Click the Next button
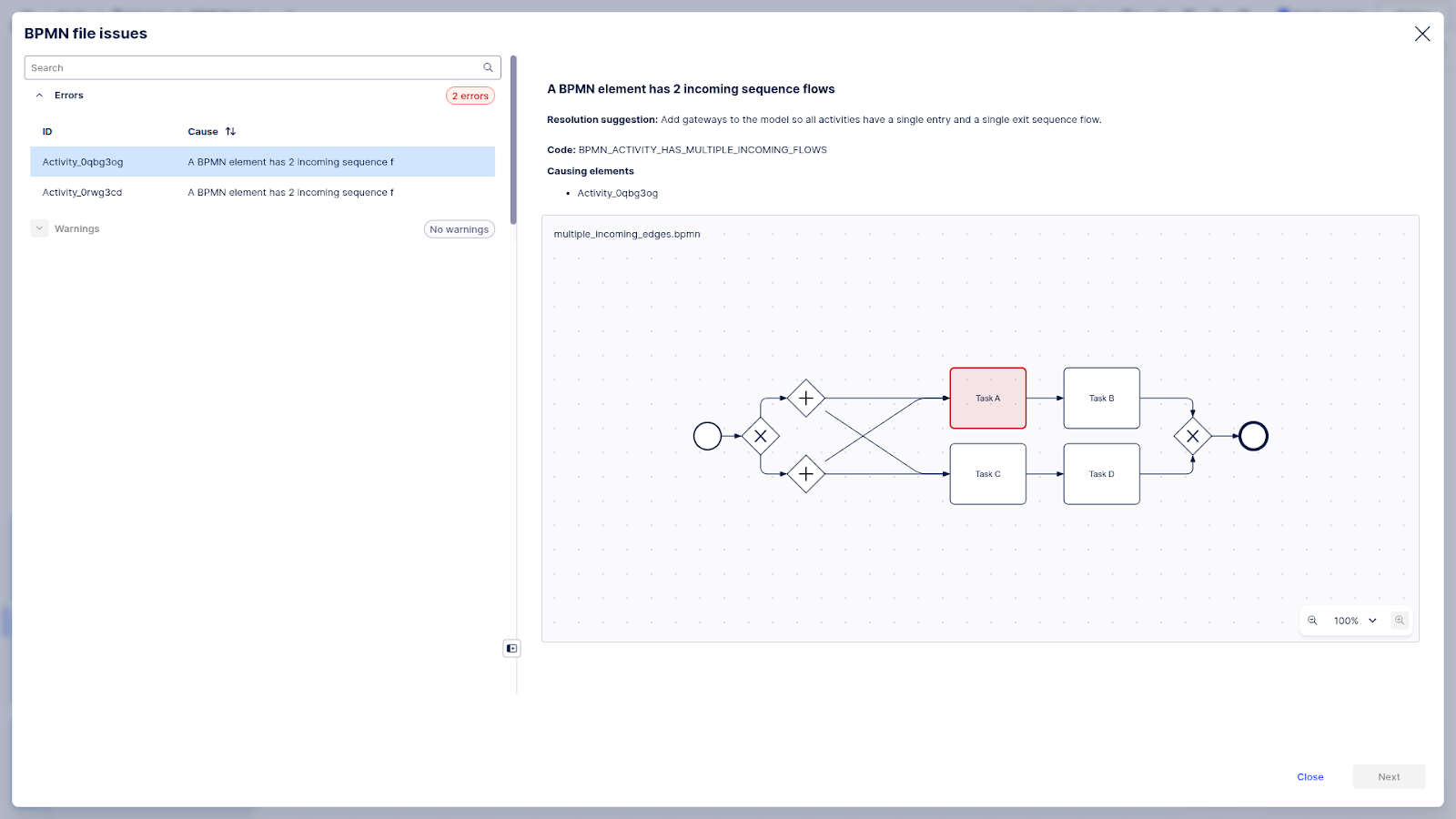The height and width of the screenshot is (819, 1456). [1388, 777]
